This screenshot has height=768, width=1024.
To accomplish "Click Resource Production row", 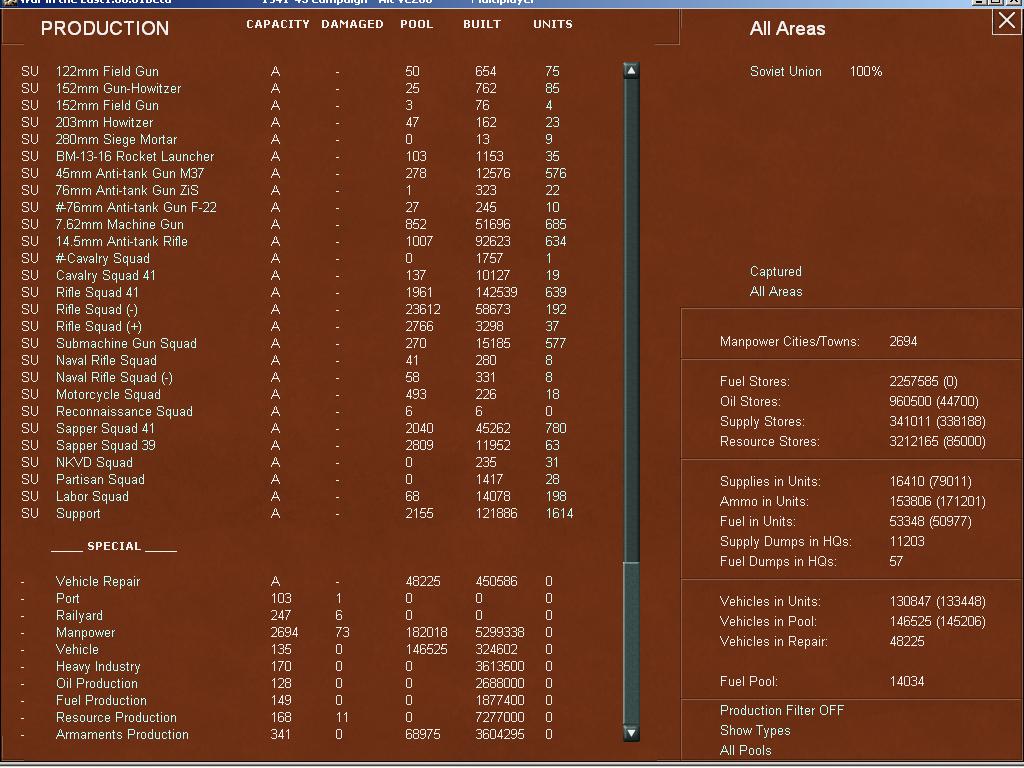I will (287, 716).
